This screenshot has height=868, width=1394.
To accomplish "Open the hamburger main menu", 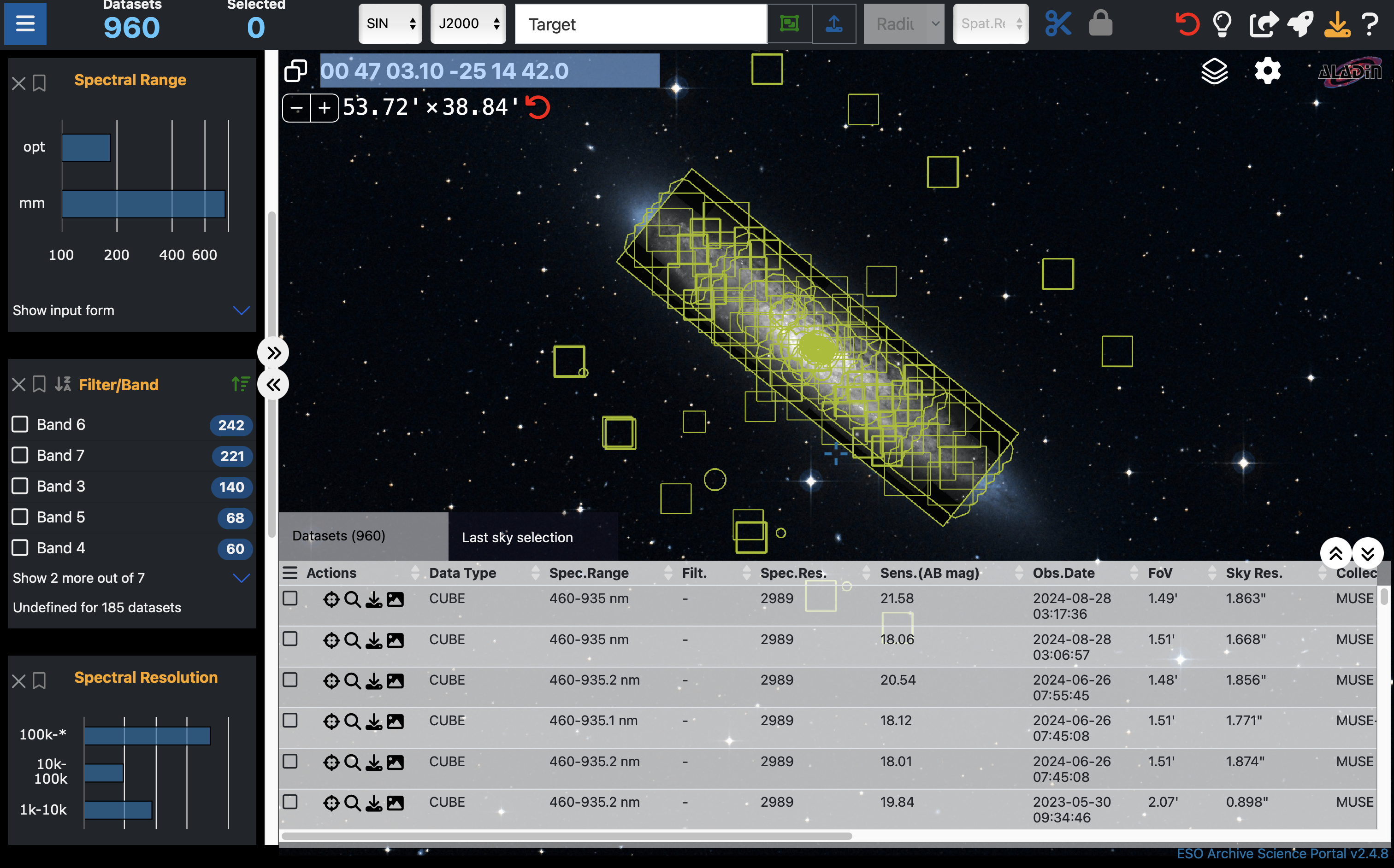I will pos(25,23).
